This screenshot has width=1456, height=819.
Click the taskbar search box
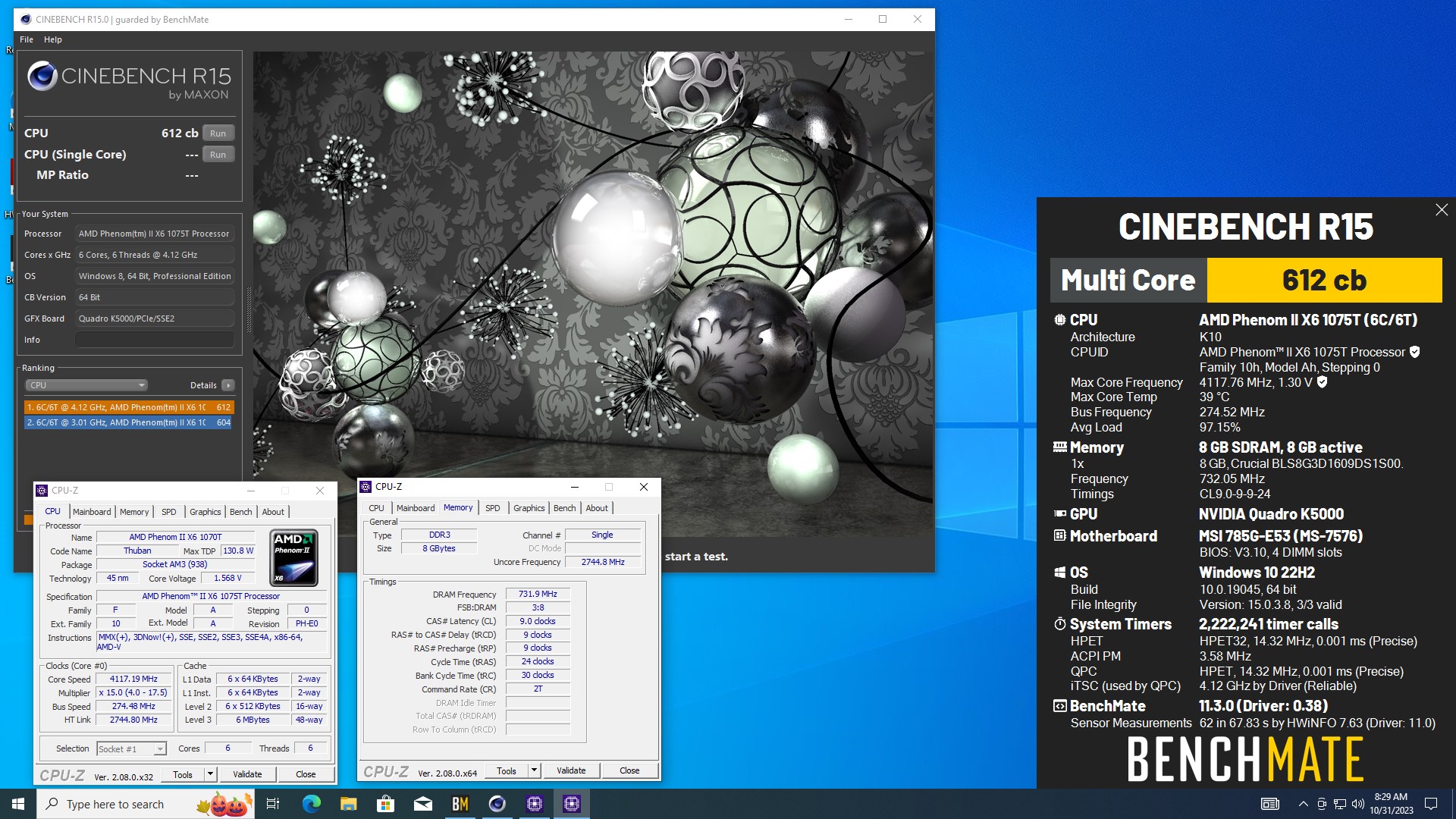[146, 804]
